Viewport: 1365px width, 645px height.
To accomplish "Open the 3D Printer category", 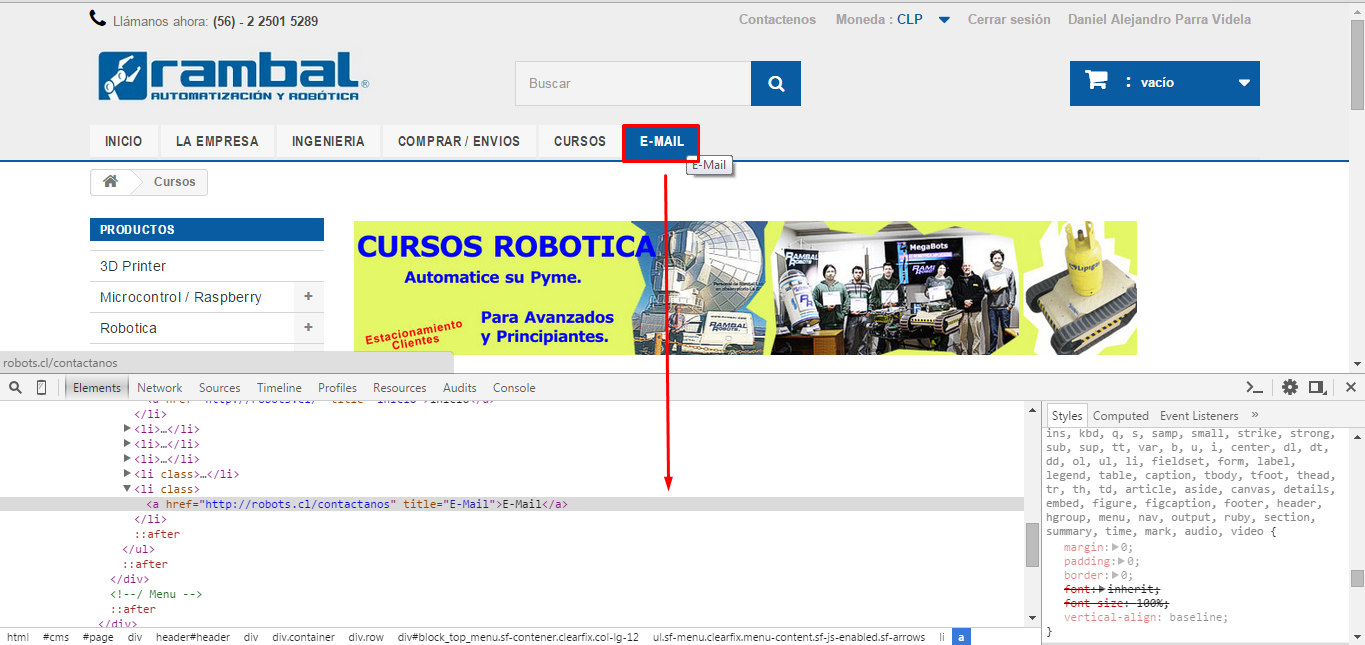I will [x=133, y=266].
